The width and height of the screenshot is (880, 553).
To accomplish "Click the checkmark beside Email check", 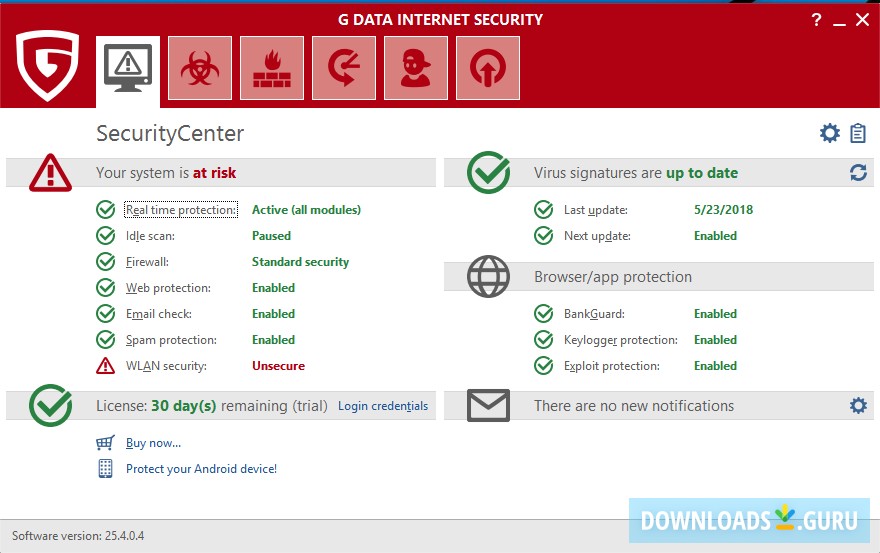I will tap(106, 313).
